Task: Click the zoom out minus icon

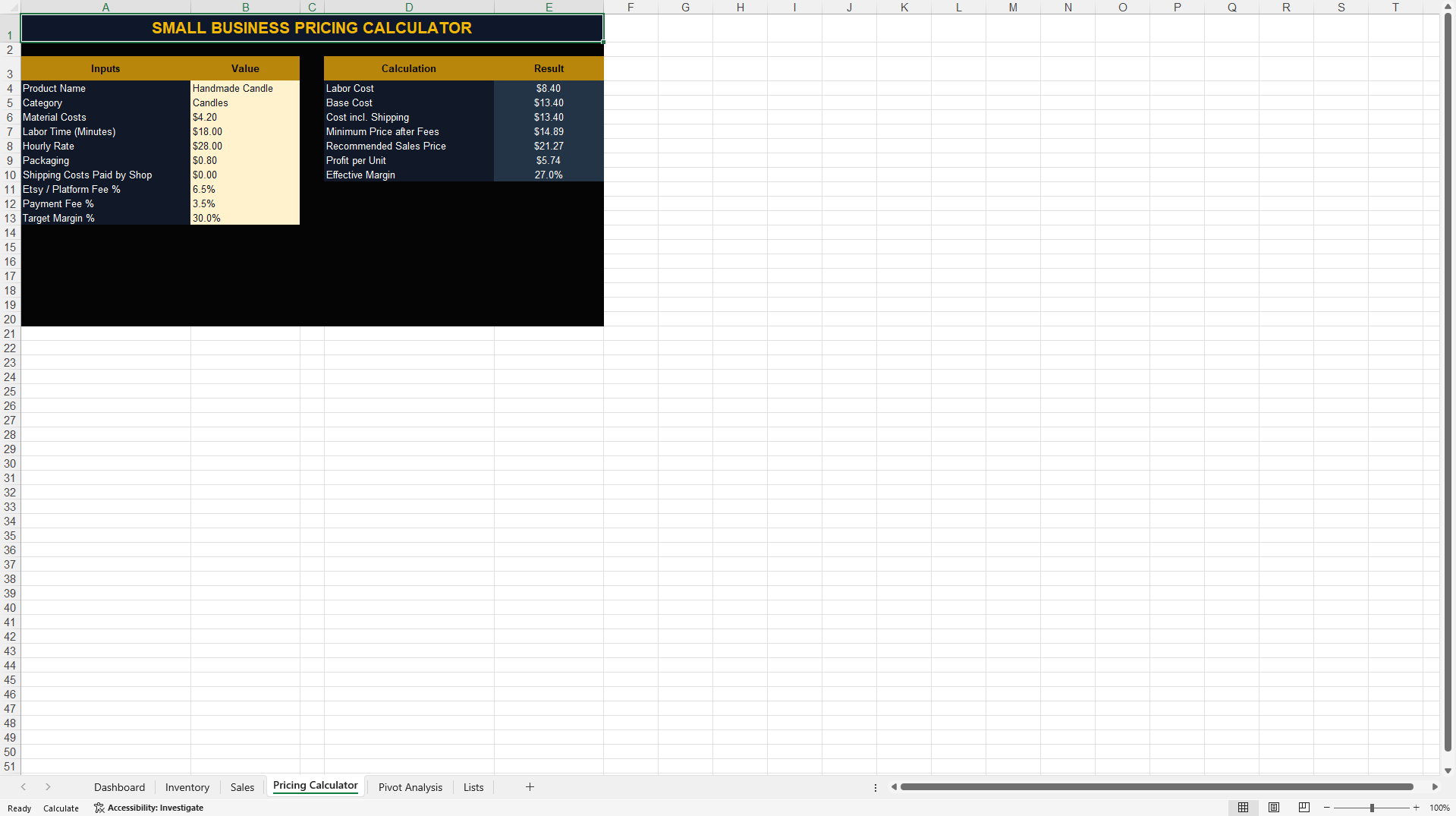Action: [1327, 808]
